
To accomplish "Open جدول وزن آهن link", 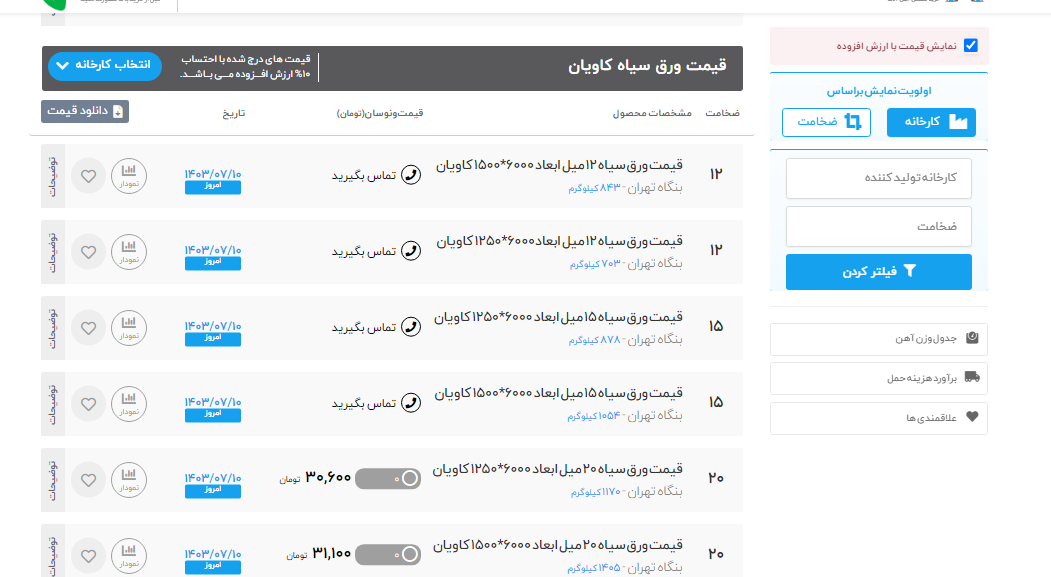I will pos(878,339).
